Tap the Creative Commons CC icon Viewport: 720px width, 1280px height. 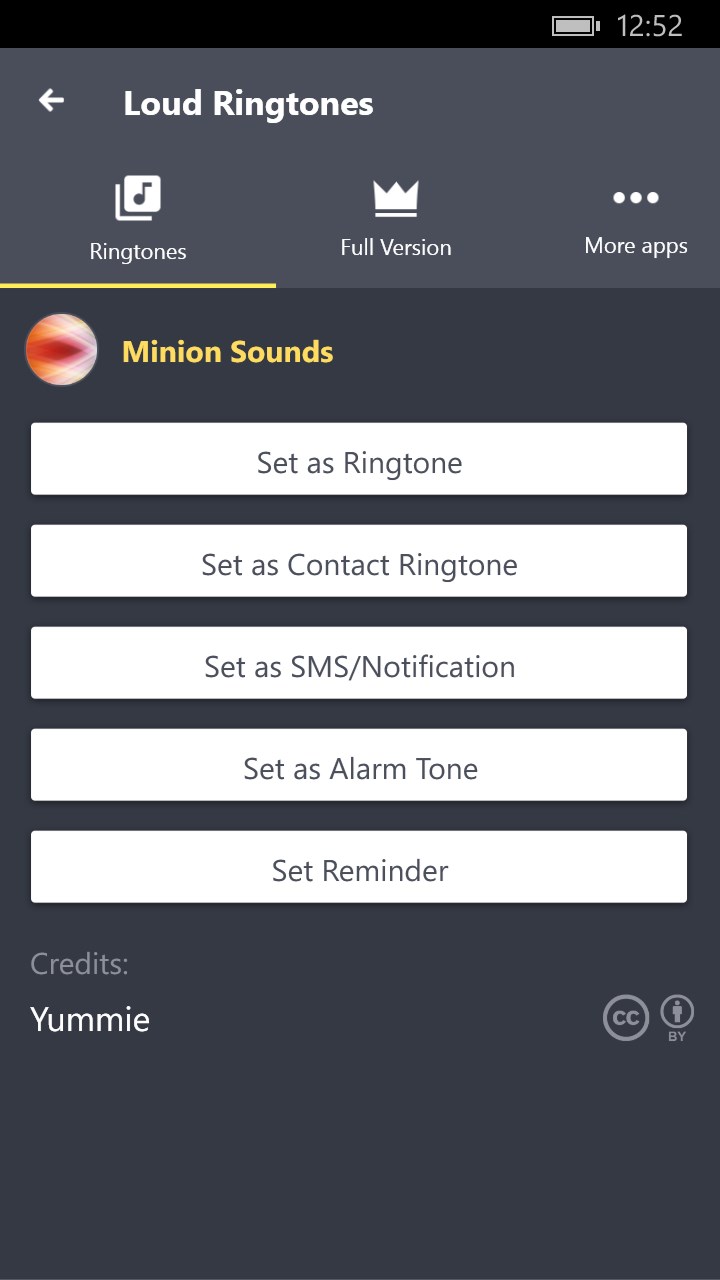(626, 1018)
